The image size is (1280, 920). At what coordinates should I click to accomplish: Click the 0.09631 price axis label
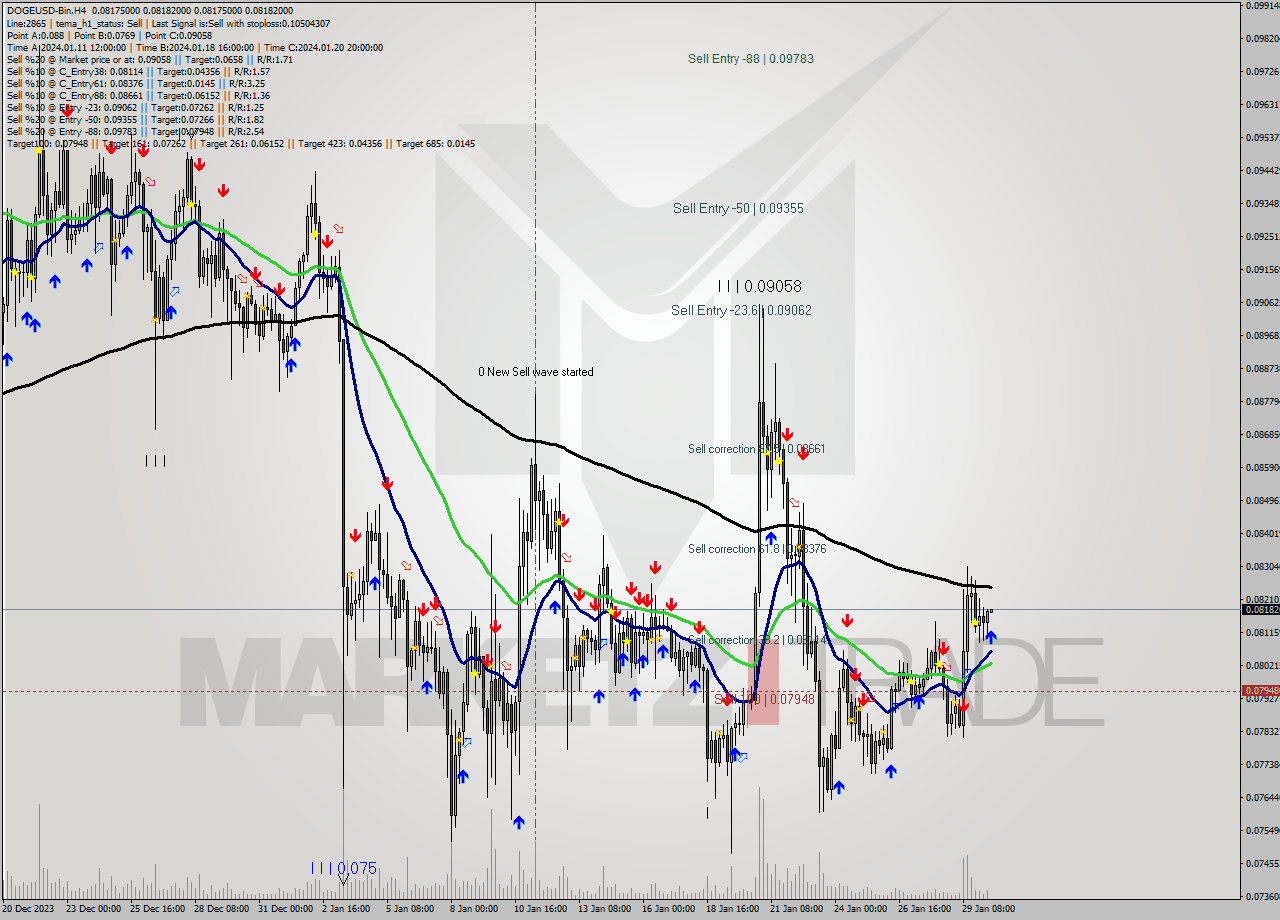[x=1263, y=104]
